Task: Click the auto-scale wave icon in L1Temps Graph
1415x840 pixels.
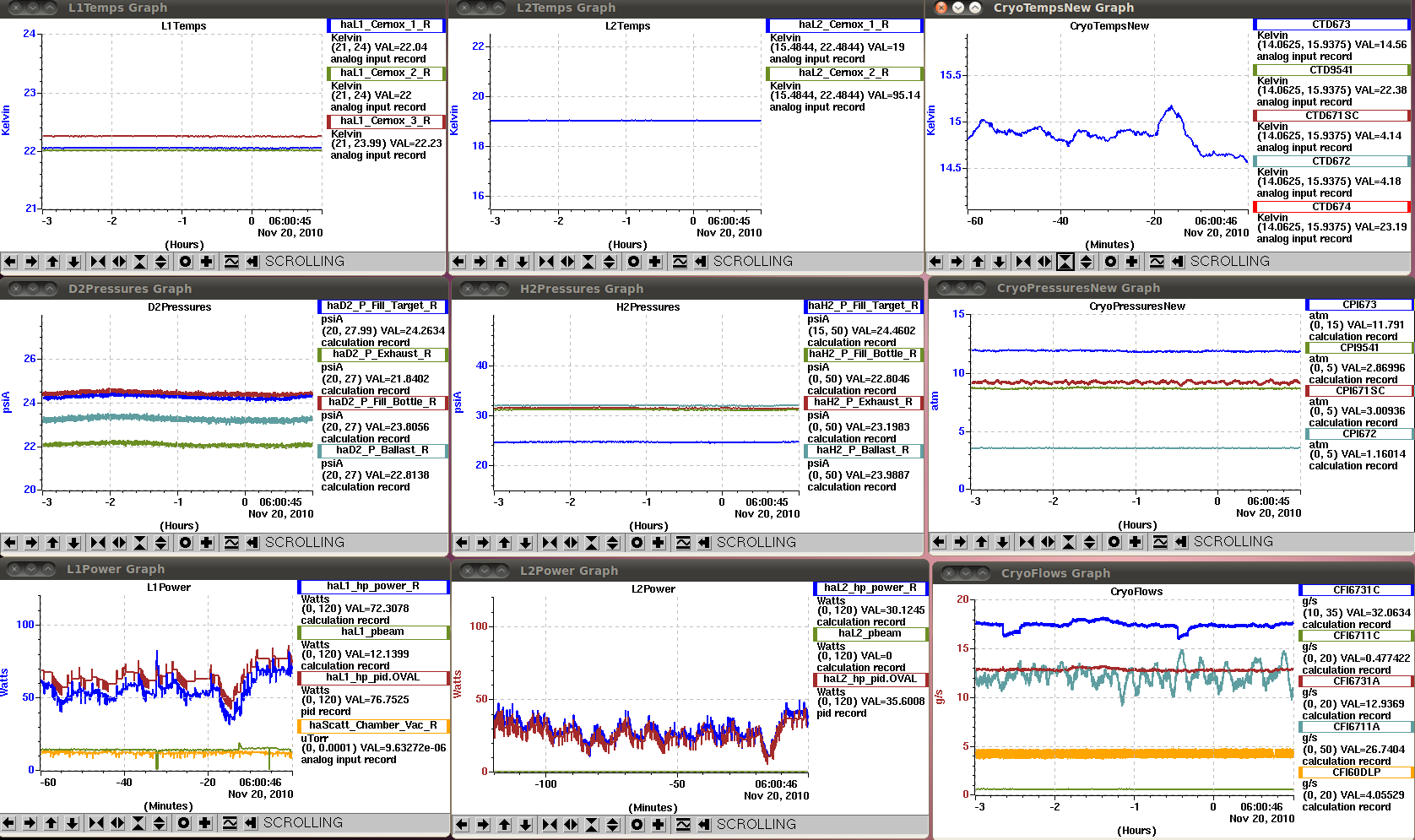Action: pyautogui.click(x=231, y=262)
